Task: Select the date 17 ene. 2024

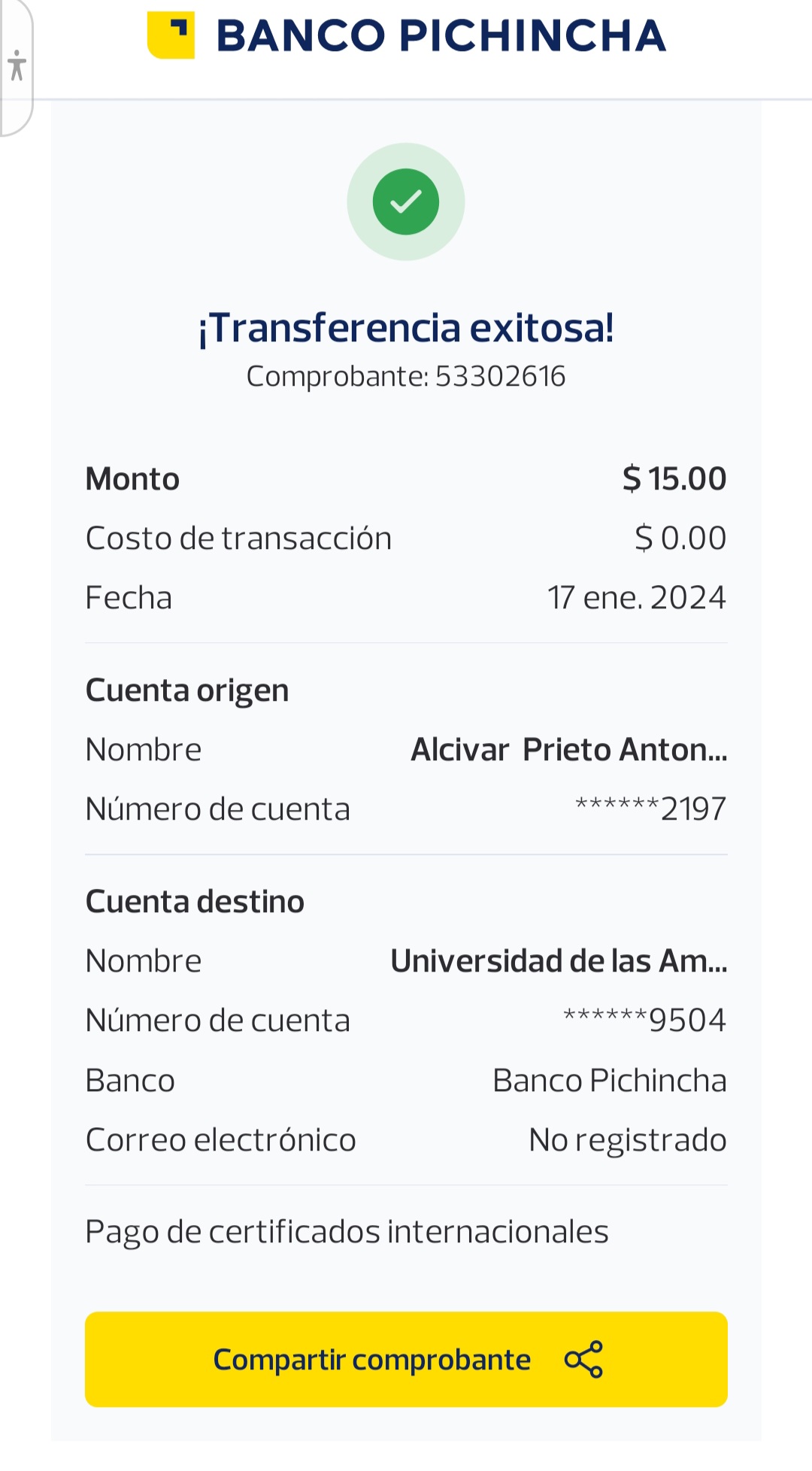Action: pyautogui.click(x=636, y=598)
